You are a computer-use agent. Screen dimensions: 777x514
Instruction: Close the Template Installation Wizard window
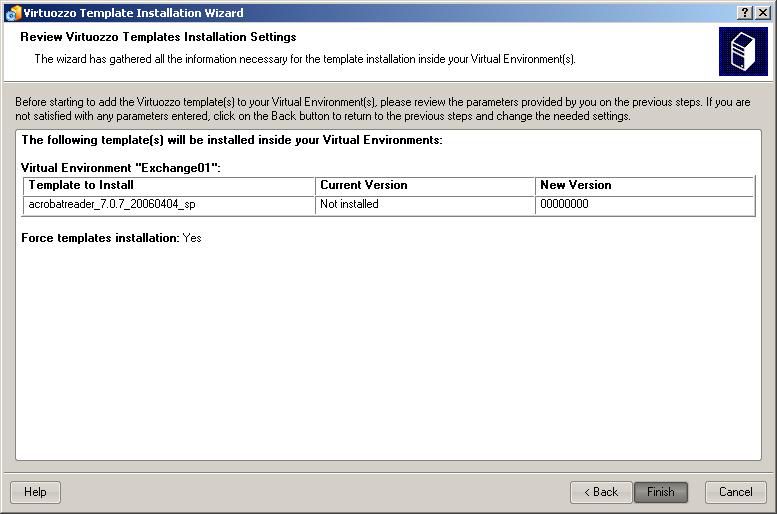coord(763,13)
